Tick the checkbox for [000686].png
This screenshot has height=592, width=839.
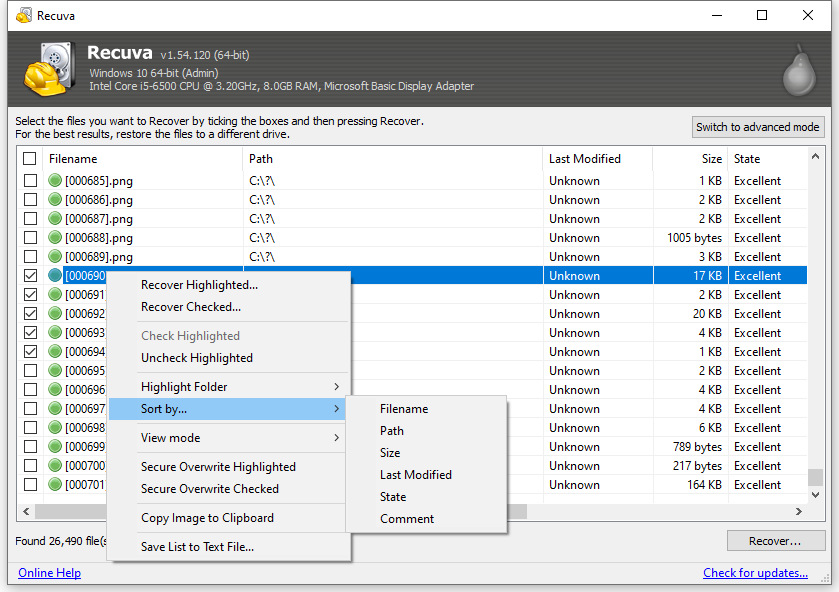[x=30, y=200]
